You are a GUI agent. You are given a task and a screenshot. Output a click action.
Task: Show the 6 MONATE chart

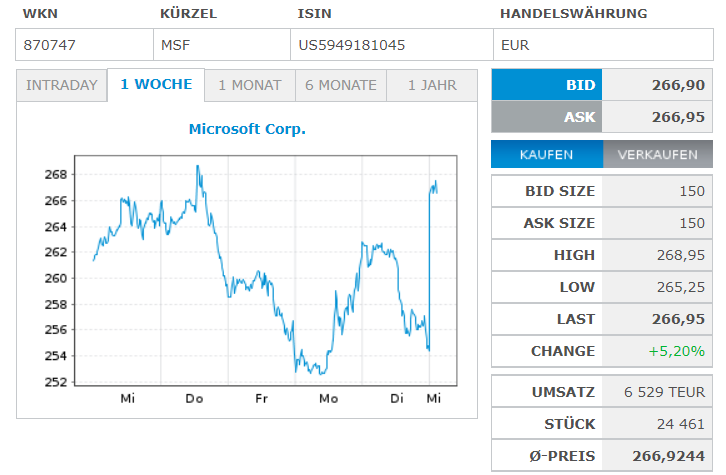tap(341, 85)
